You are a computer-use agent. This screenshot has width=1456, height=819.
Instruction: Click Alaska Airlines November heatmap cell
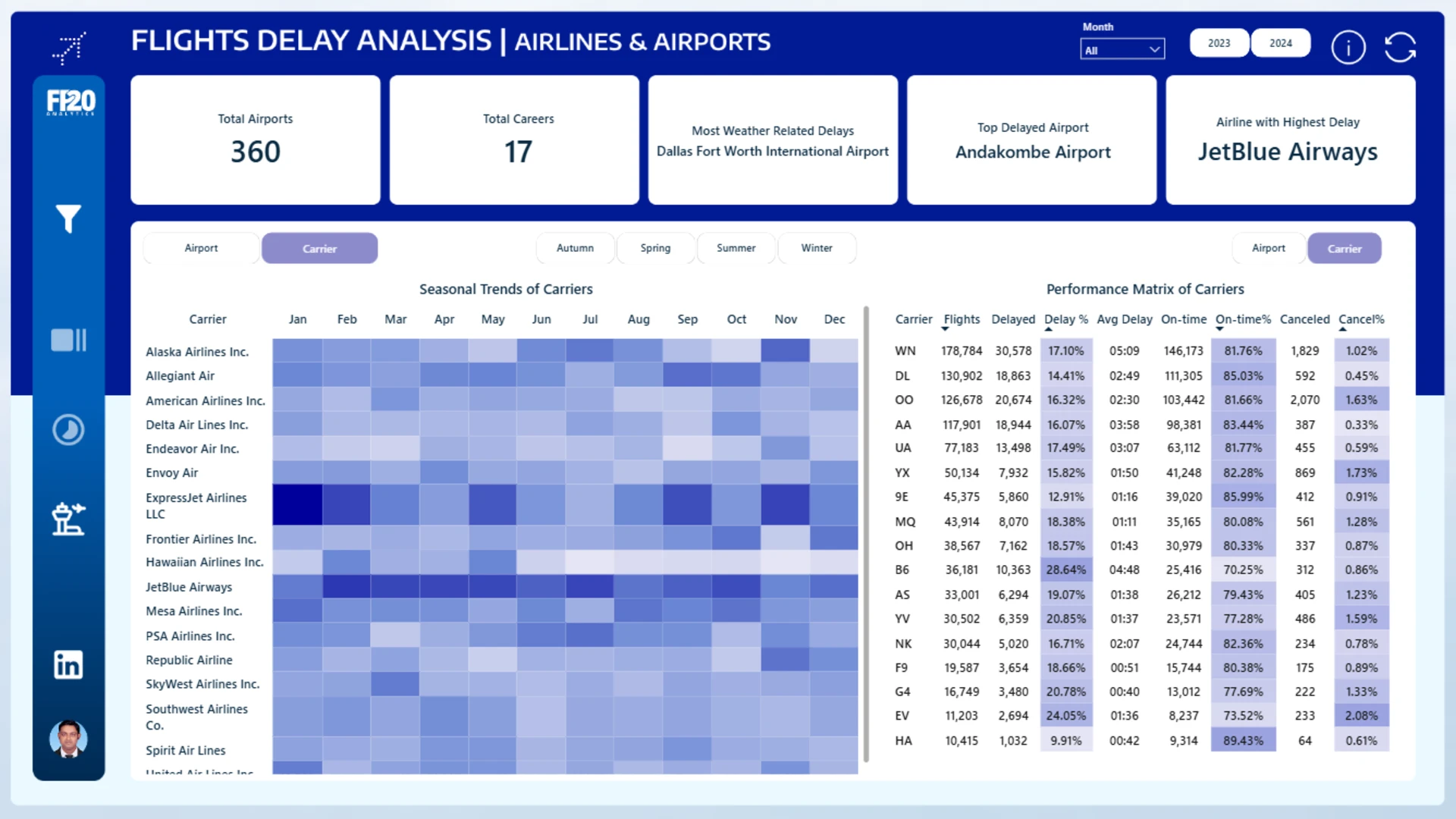pos(786,350)
